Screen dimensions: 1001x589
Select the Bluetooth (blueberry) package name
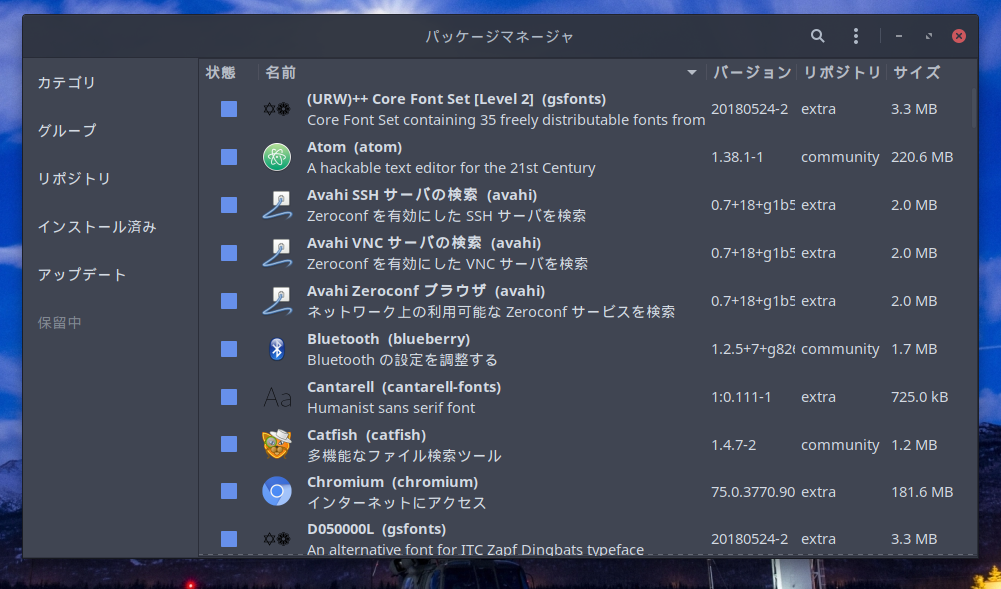pyautogui.click(x=388, y=339)
